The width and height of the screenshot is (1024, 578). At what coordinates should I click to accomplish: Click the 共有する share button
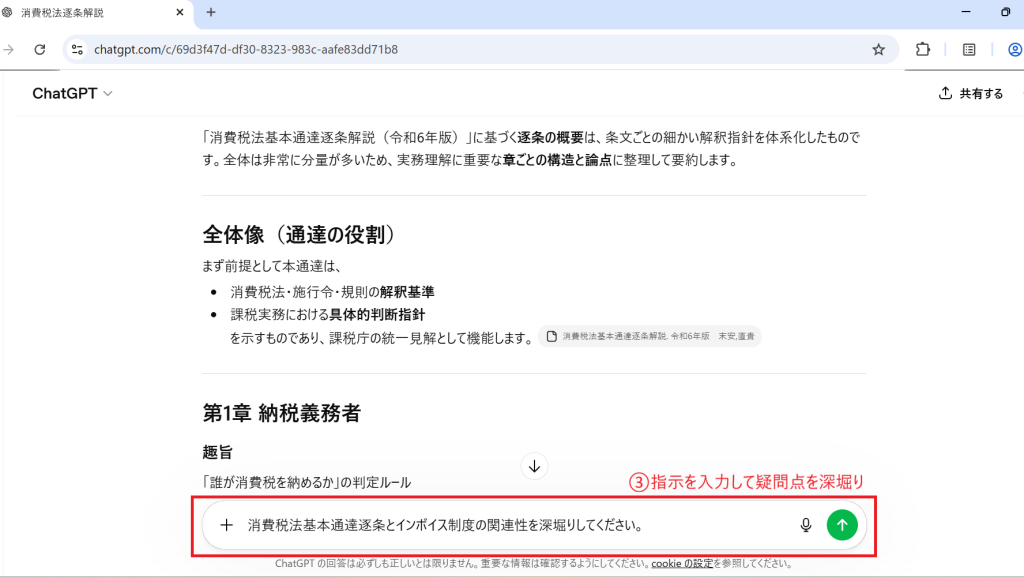pyautogui.click(x=970, y=93)
